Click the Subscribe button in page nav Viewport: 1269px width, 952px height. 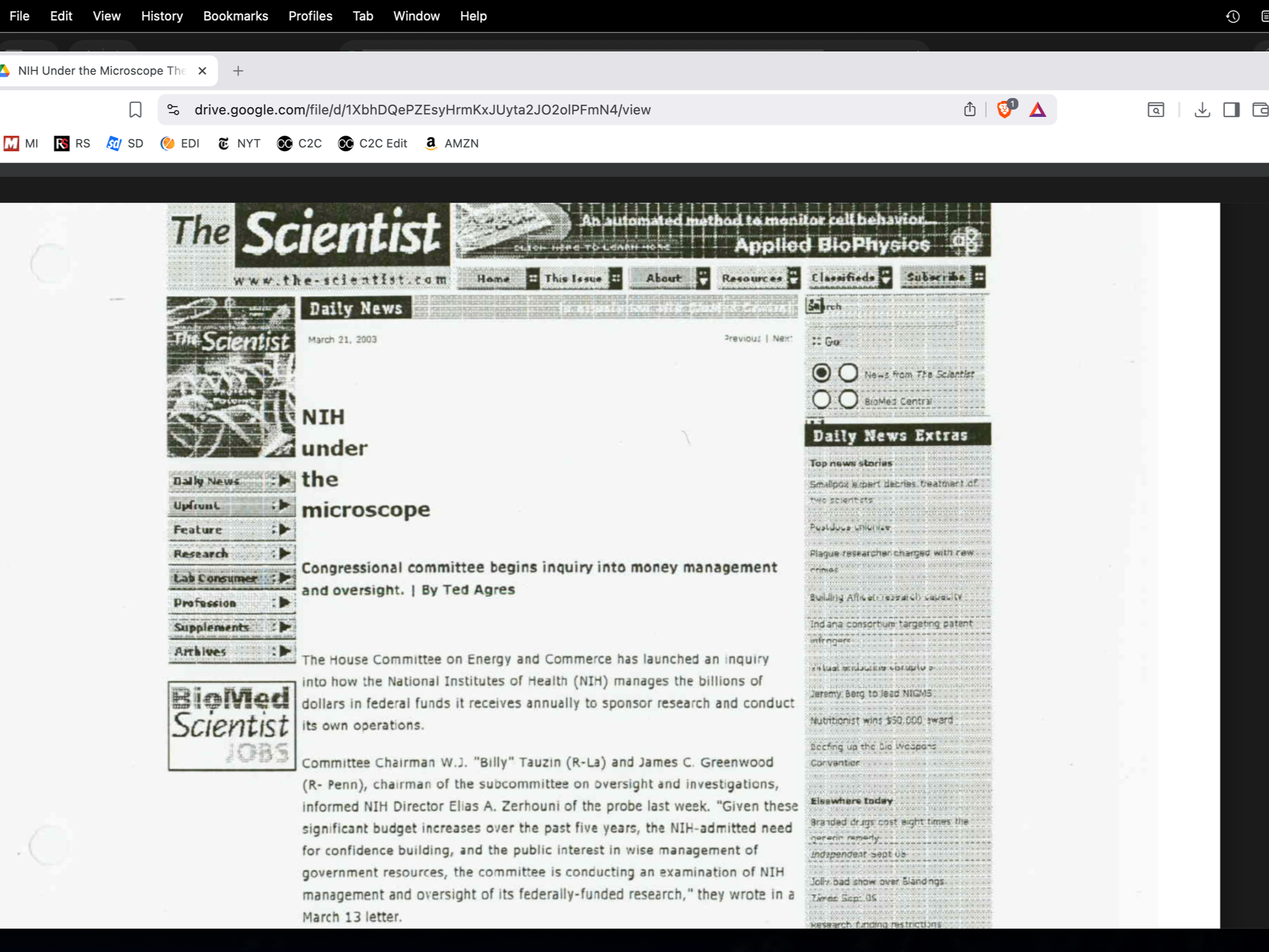pos(936,277)
